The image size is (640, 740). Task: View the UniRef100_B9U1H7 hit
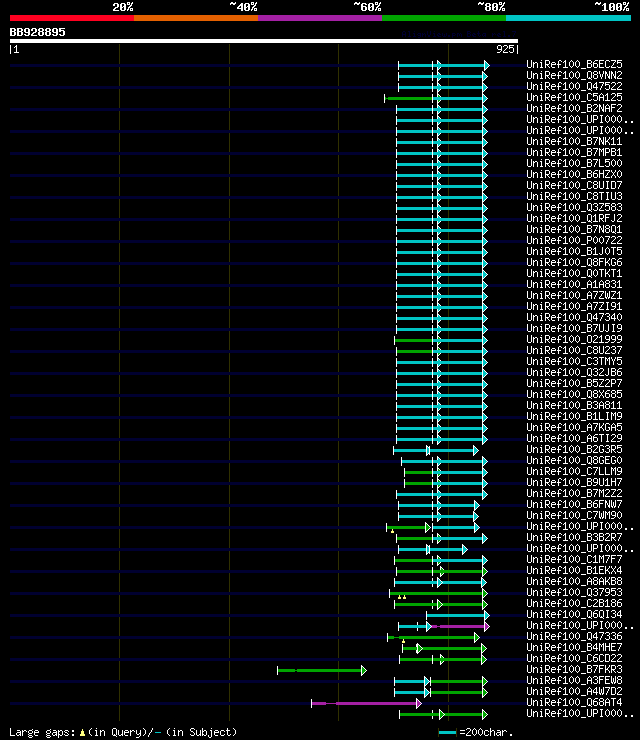coord(574,482)
